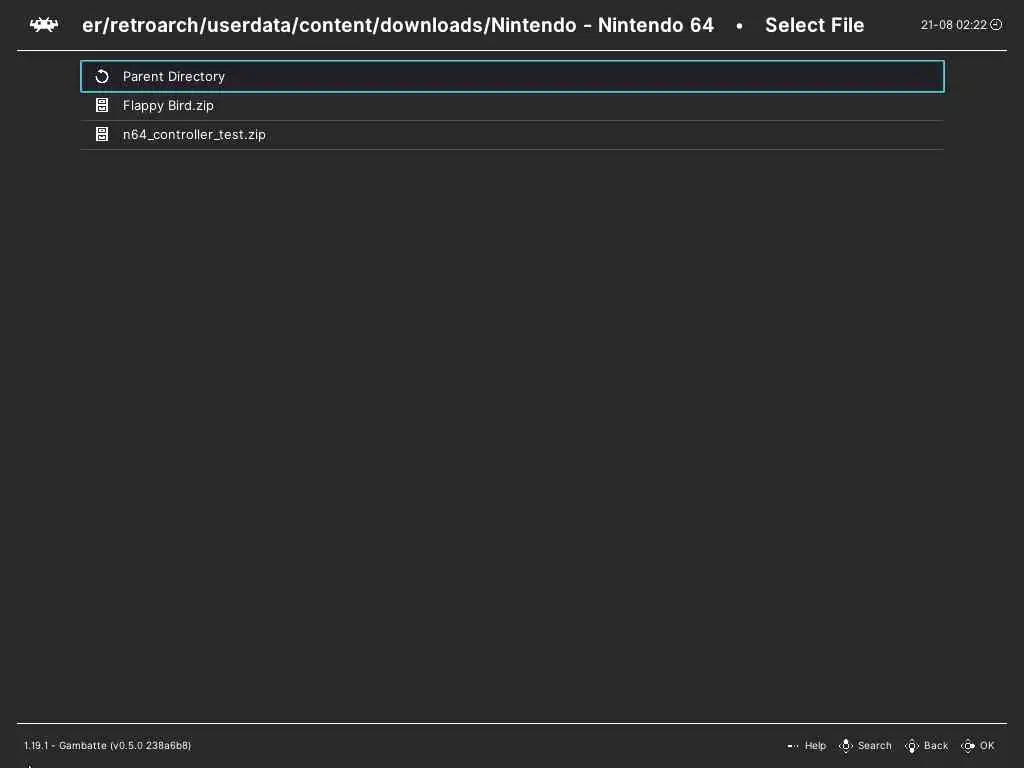Click the OK control icon

coord(968,746)
